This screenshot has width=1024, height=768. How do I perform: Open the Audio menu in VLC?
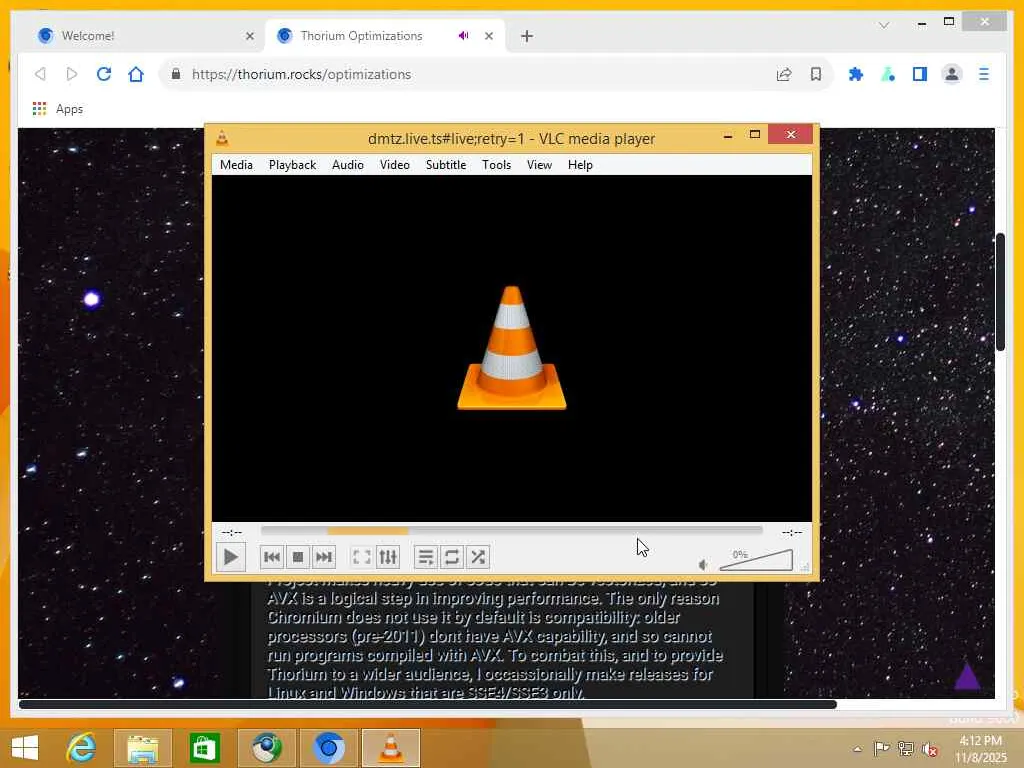pos(347,165)
